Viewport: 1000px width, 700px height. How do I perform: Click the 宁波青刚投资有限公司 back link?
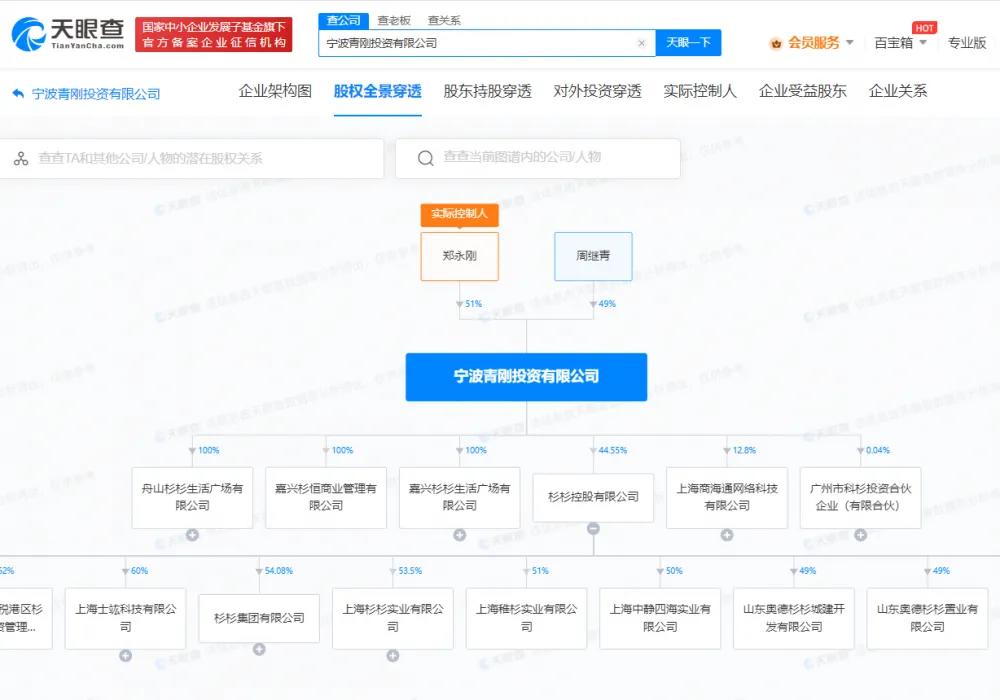[96, 94]
